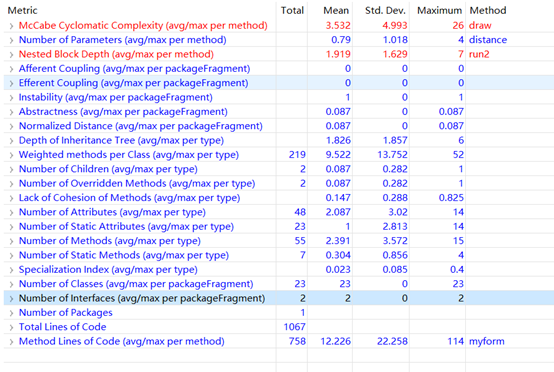Expand Number of Static Methods row
Viewport: 554px width, 372px height.
point(11,256)
